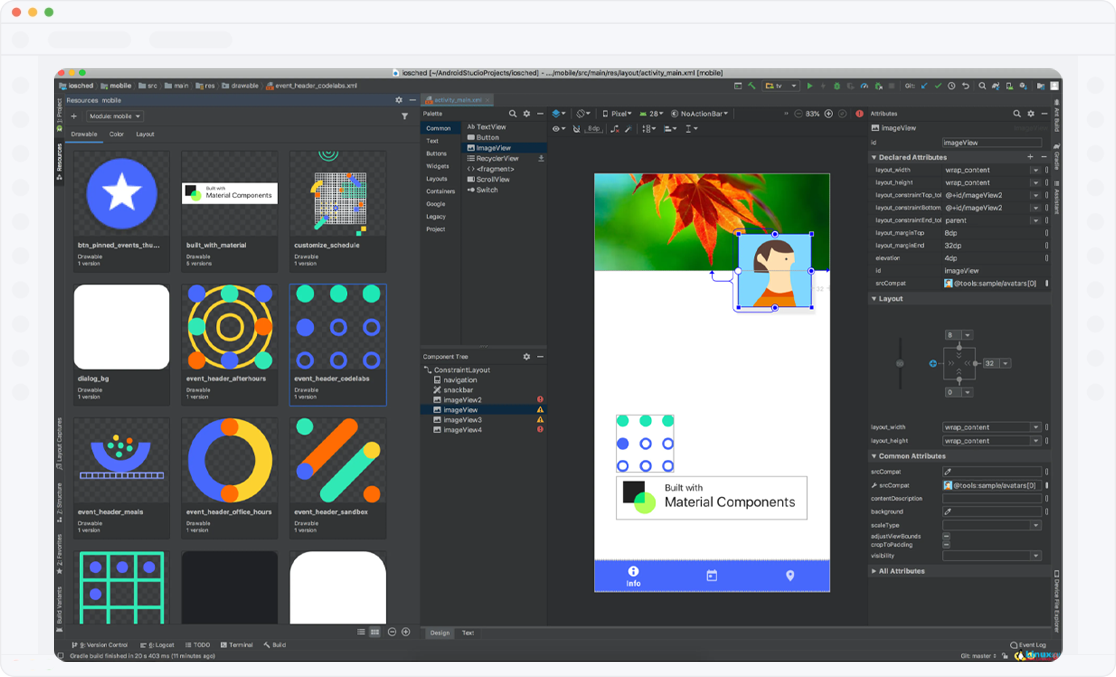Click the vertical bias slider in Layout
Image resolution: width=1116 pixels, height=677 pixels.
click(x=900, y=363)
